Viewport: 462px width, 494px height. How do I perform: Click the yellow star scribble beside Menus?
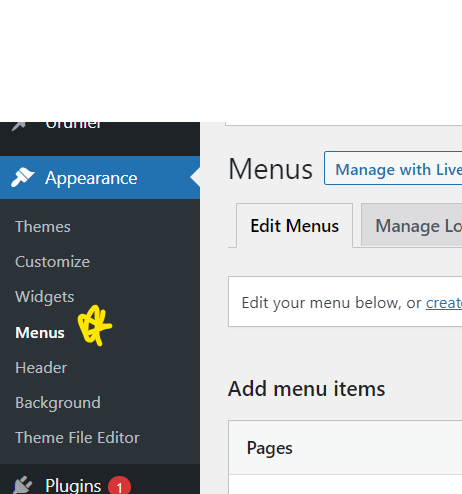click(95, 325)
